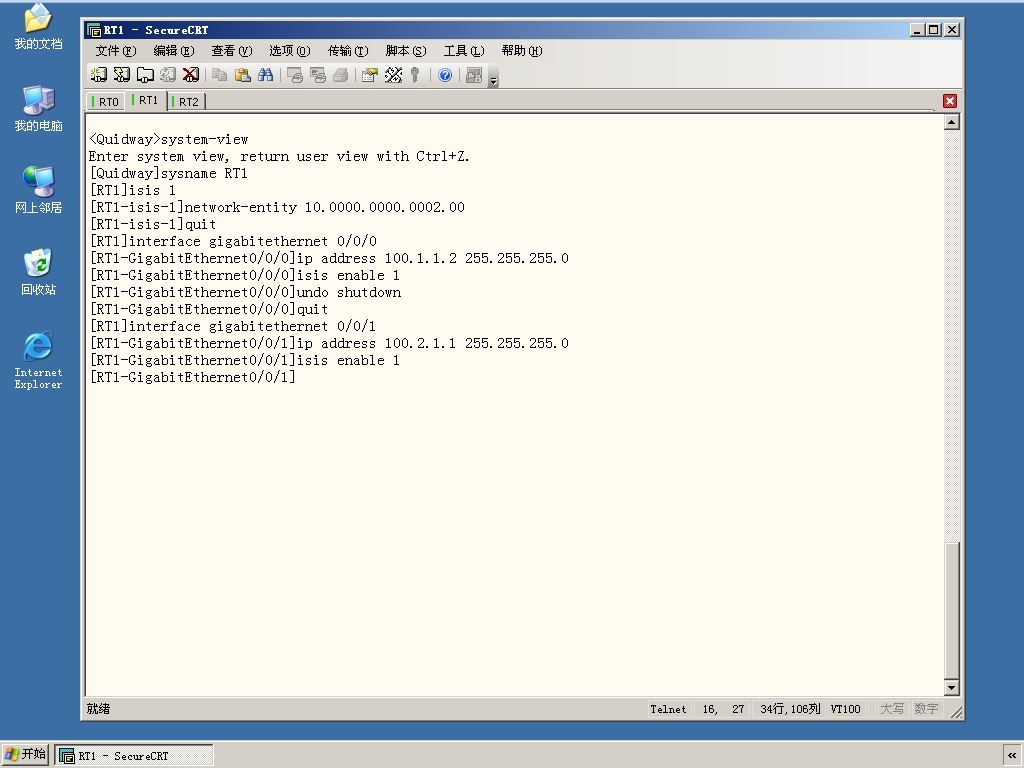Image resolution: width=1024 pixels, height=768 pixels.
Task: Click the Telnet status bar entry
Action: (x=668, y=709)
